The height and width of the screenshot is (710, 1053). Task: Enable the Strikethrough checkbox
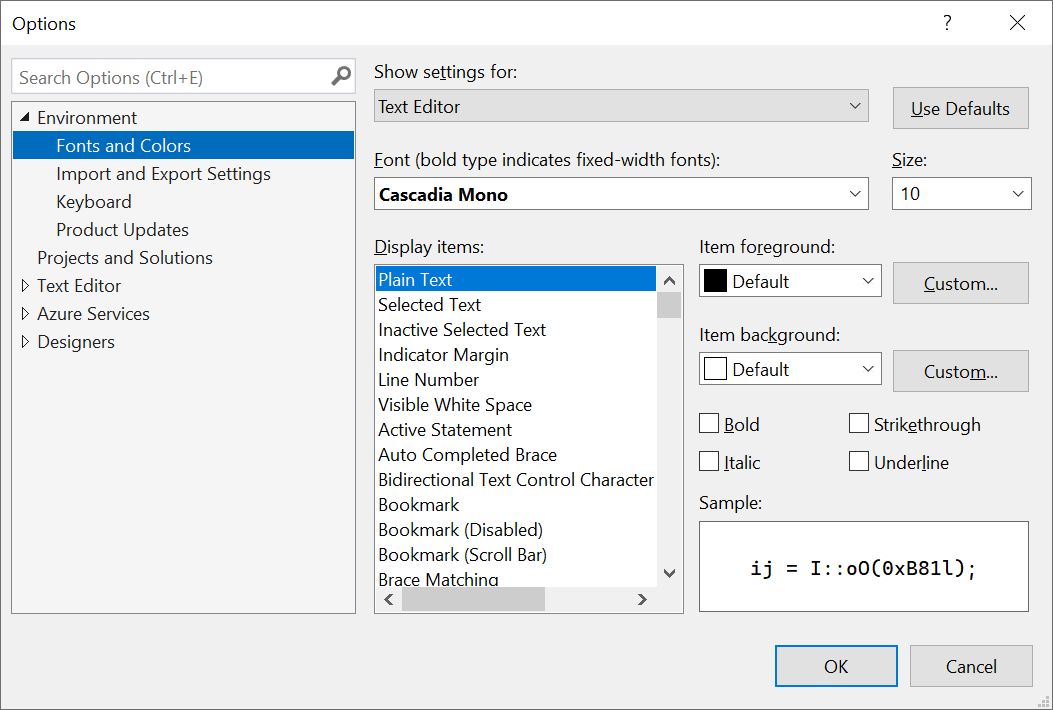[x=859, y=424]
